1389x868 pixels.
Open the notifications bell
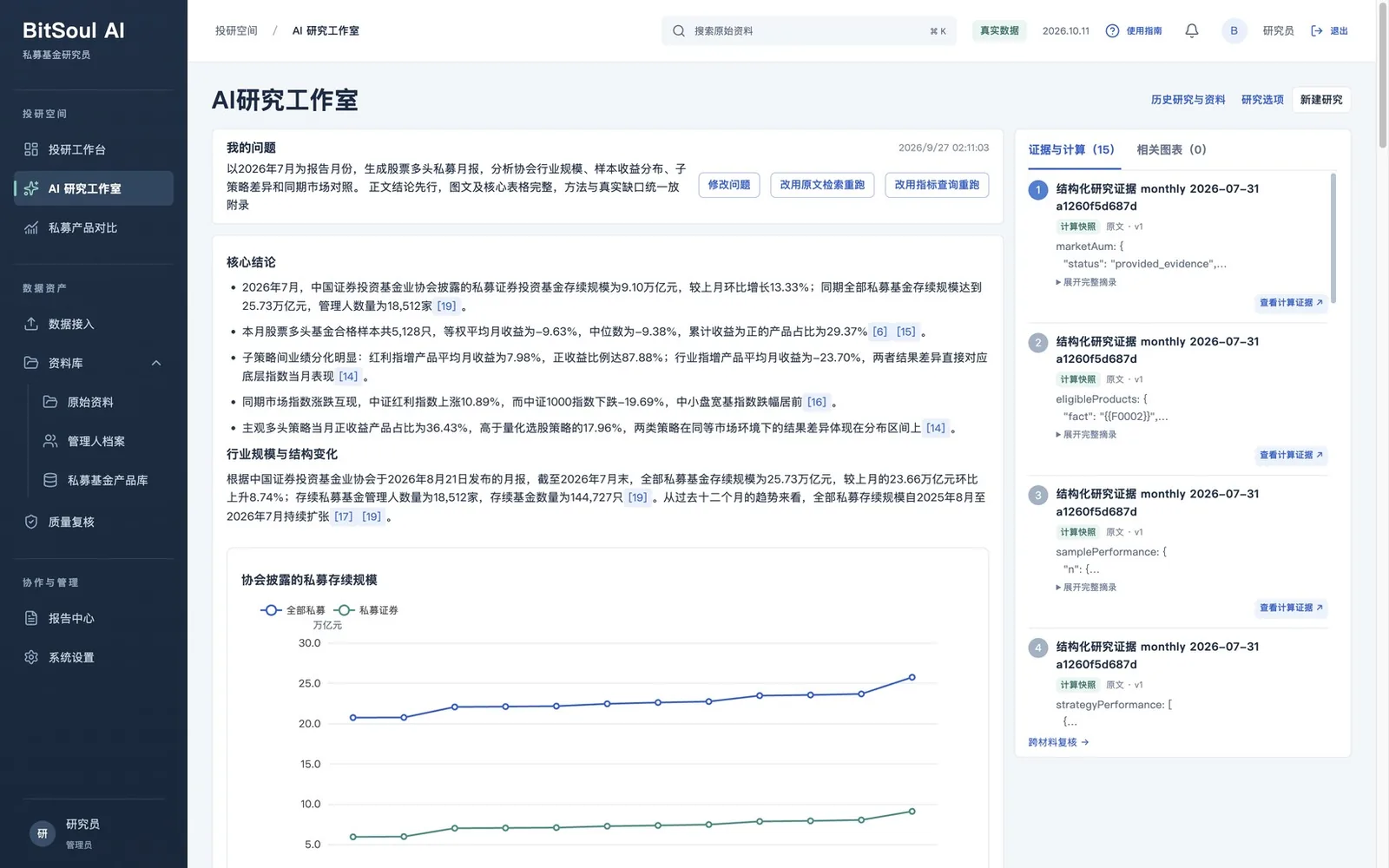tap(1192, 30)
